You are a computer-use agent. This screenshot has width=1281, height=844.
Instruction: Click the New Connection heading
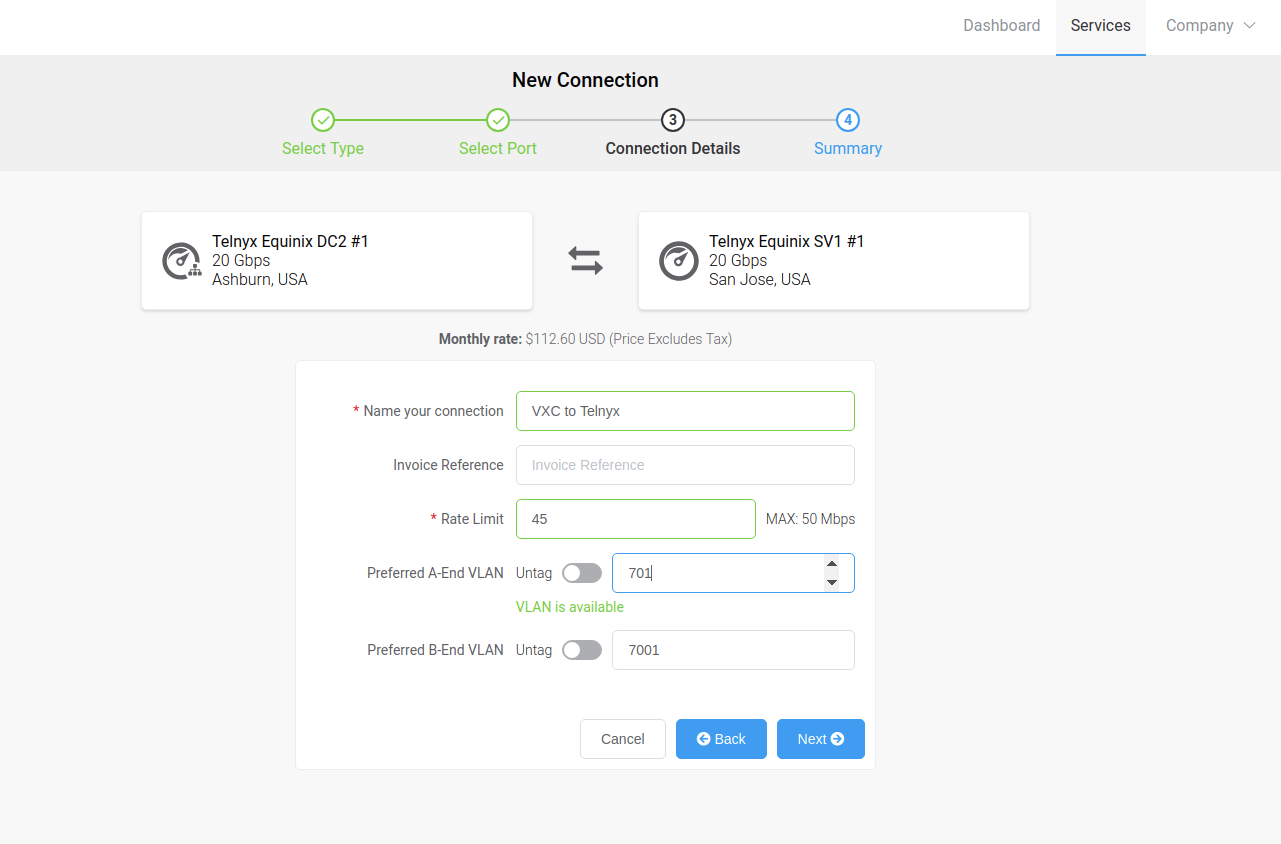coord(585,80)
